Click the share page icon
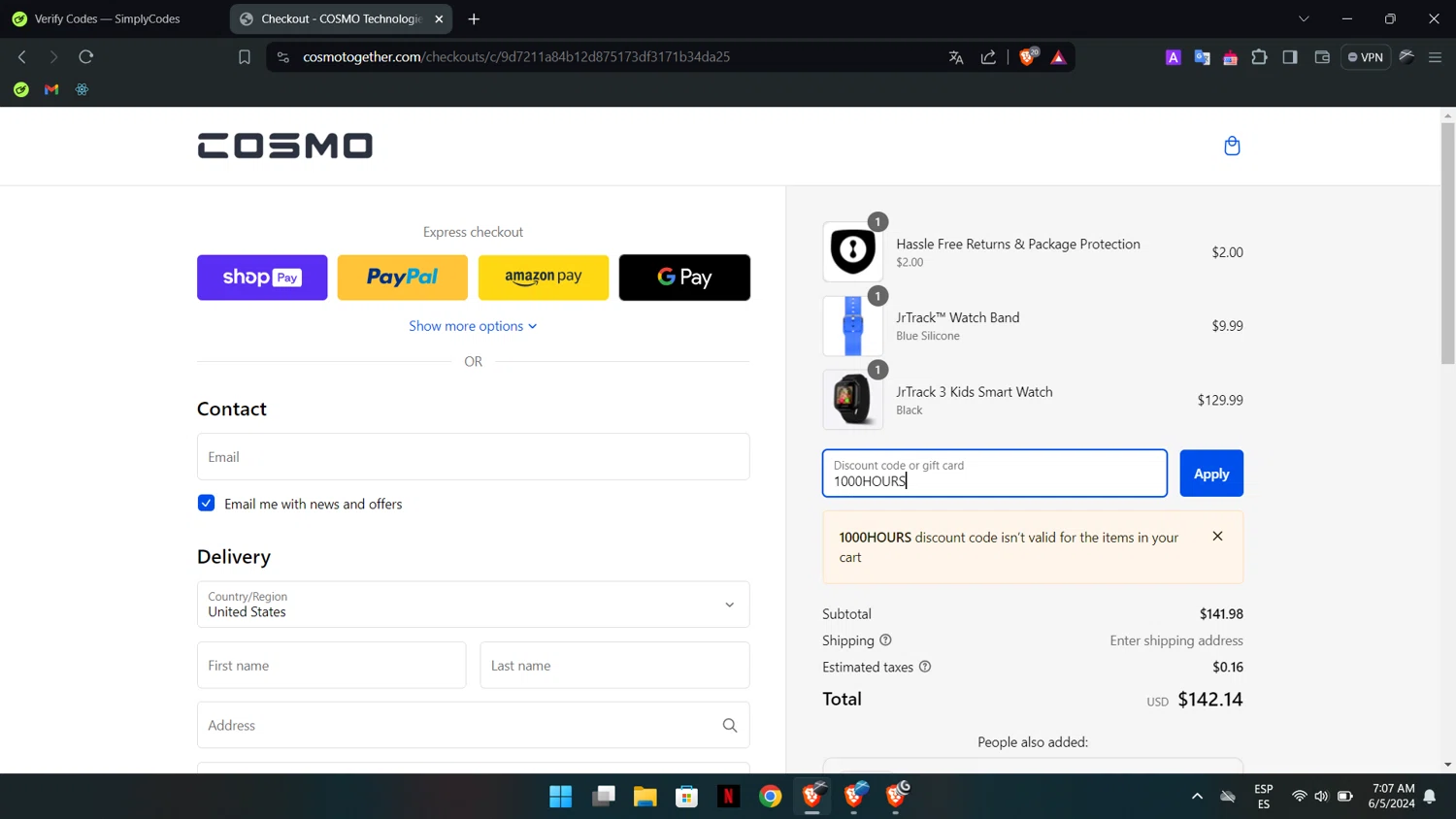 pyautogui.click(x=988, y=57)
